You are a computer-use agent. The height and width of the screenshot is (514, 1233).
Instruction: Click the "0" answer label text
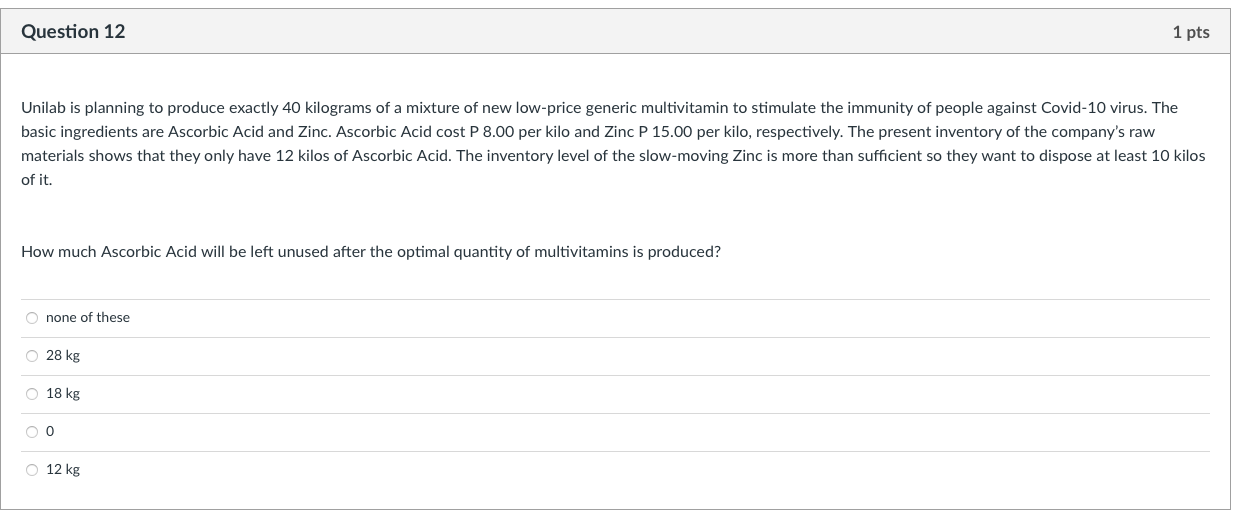pyautogui.click(x=50, y=432)
